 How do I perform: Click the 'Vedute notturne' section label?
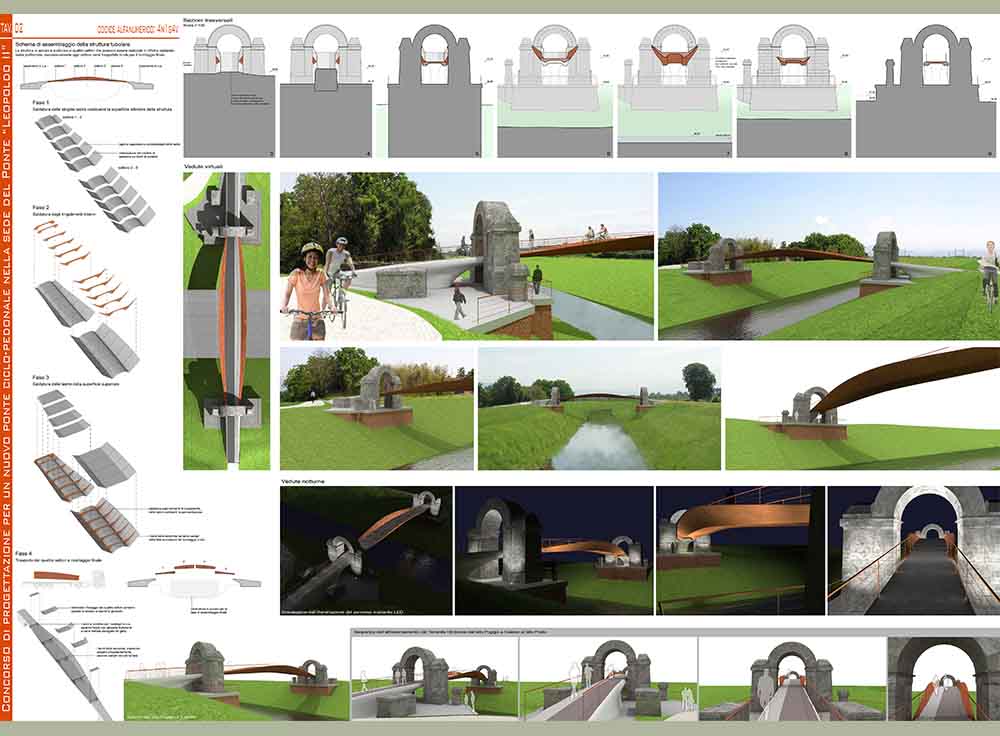click(x=305, y=481)
